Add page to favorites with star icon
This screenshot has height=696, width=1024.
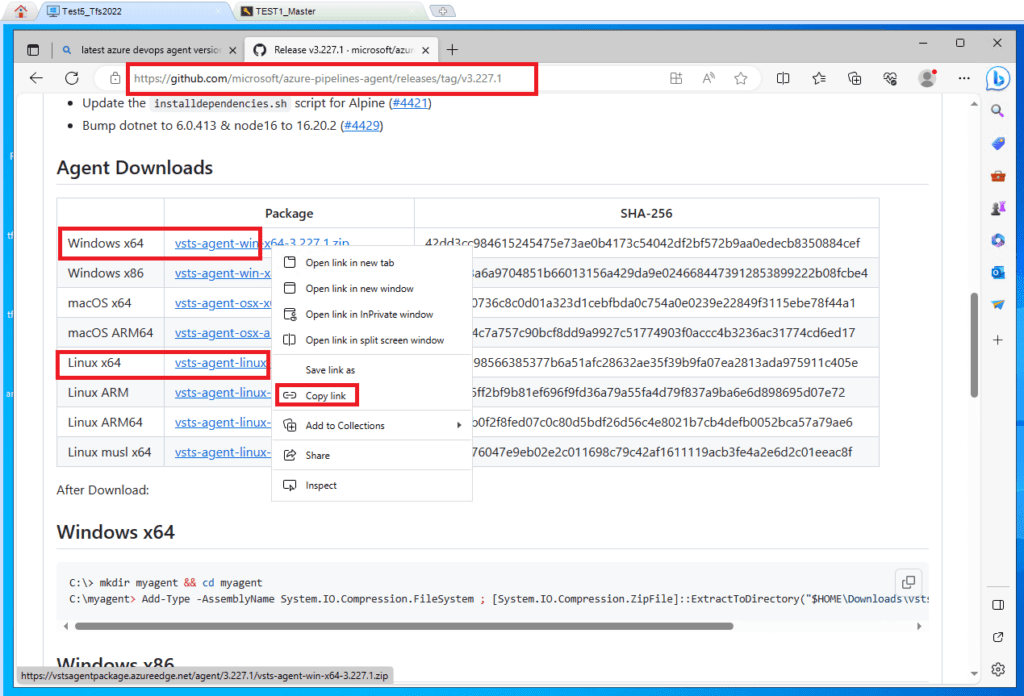click(x=741, y=78)
